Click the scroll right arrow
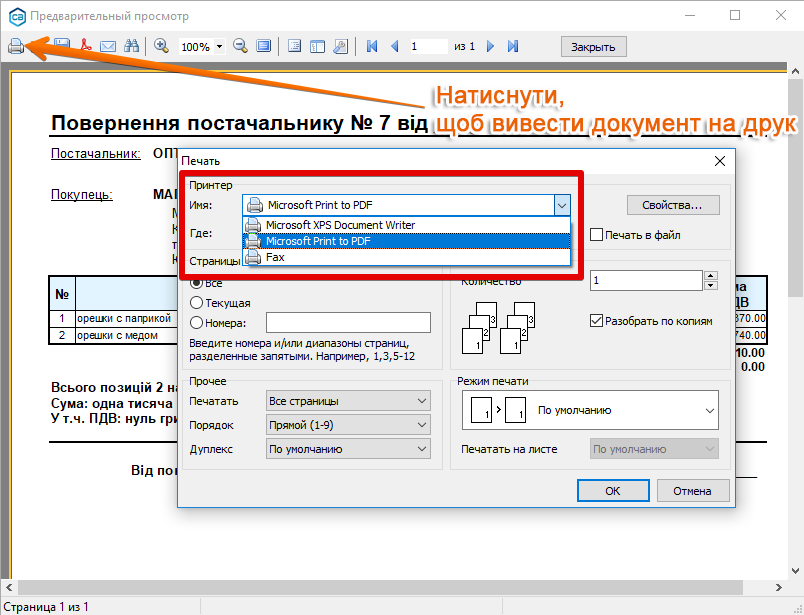 point(778,587)
